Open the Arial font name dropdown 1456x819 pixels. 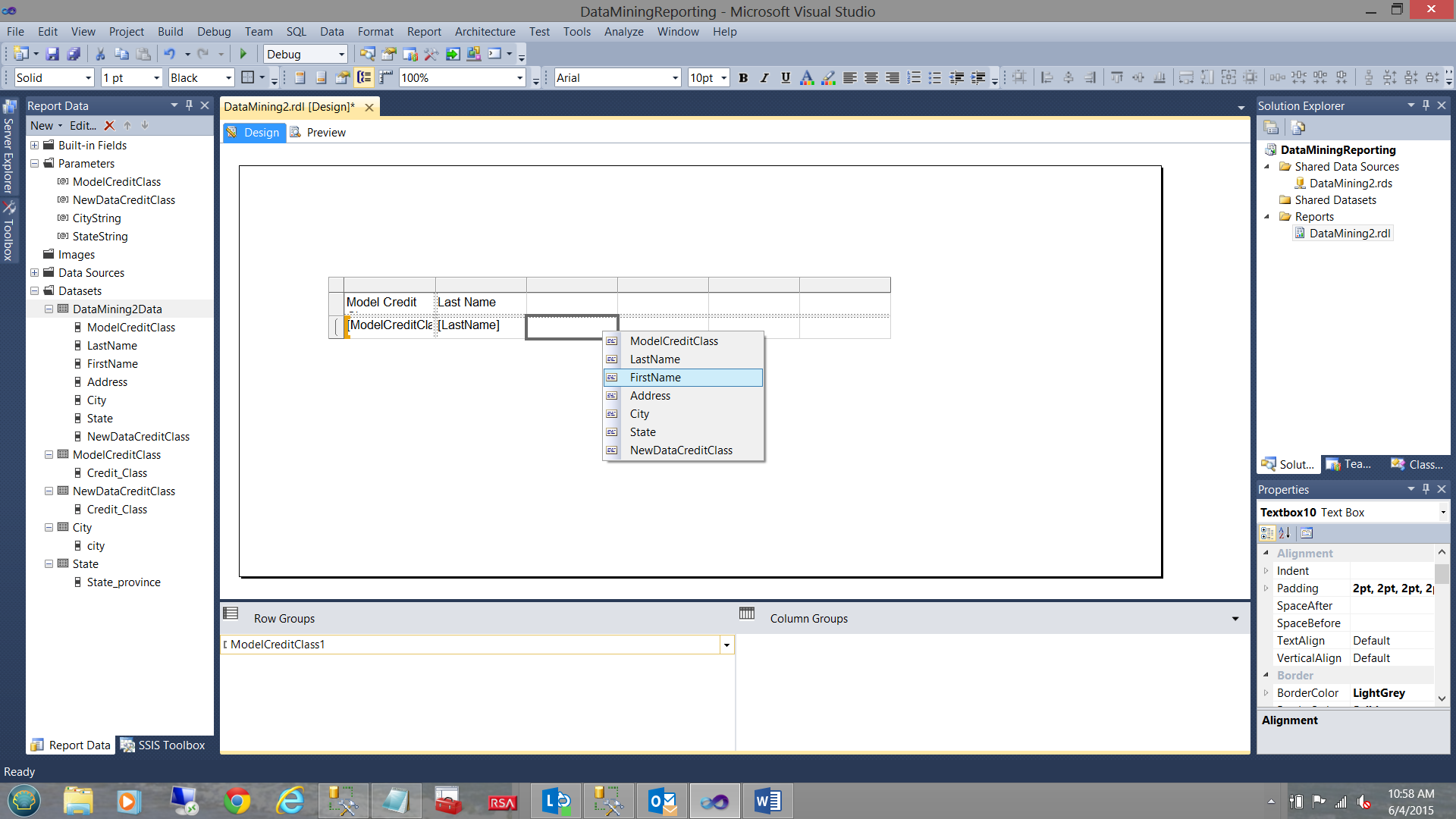(x=675, y=77)
